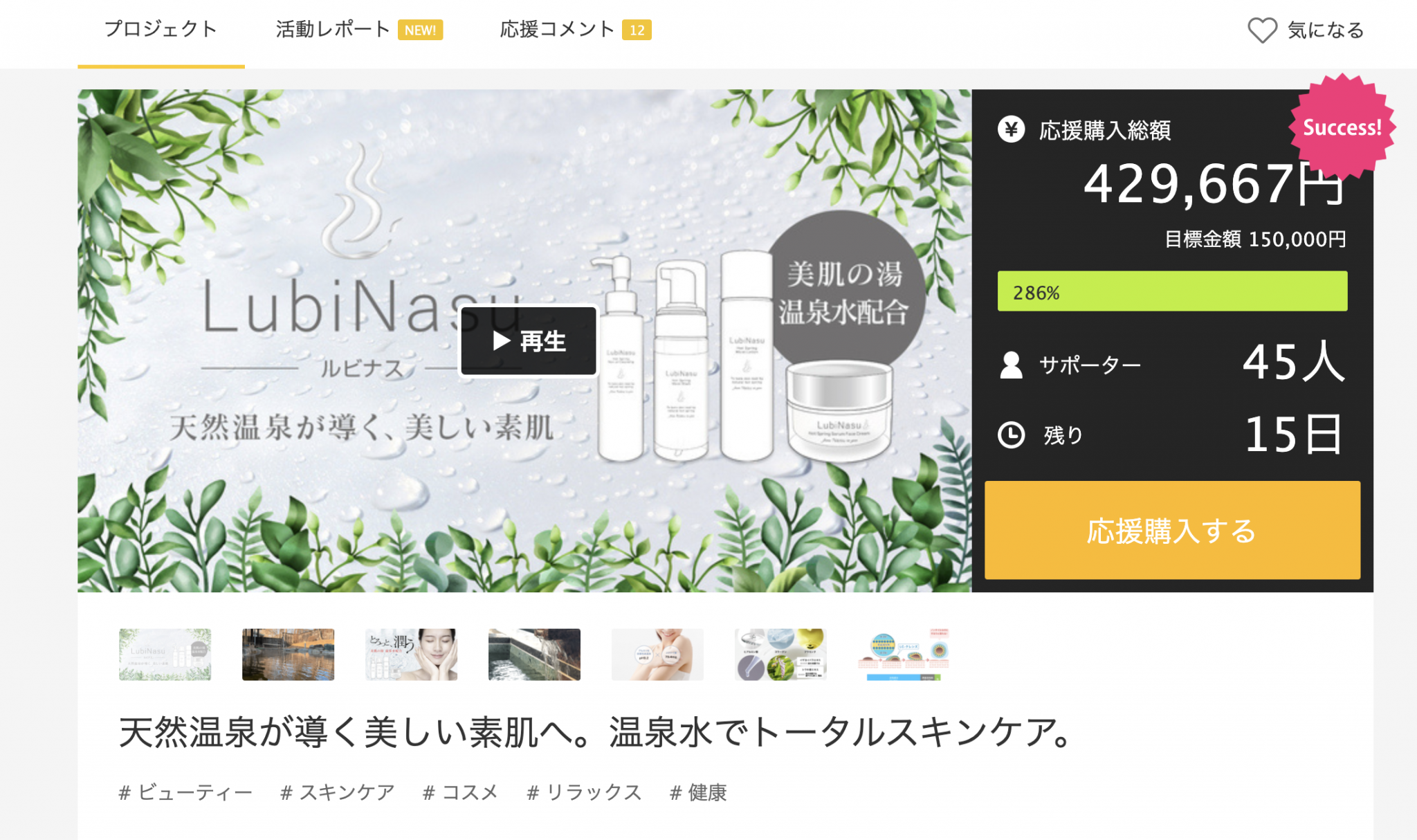Open the # スキンケア tag link
1417x840 pixels.
337,792
